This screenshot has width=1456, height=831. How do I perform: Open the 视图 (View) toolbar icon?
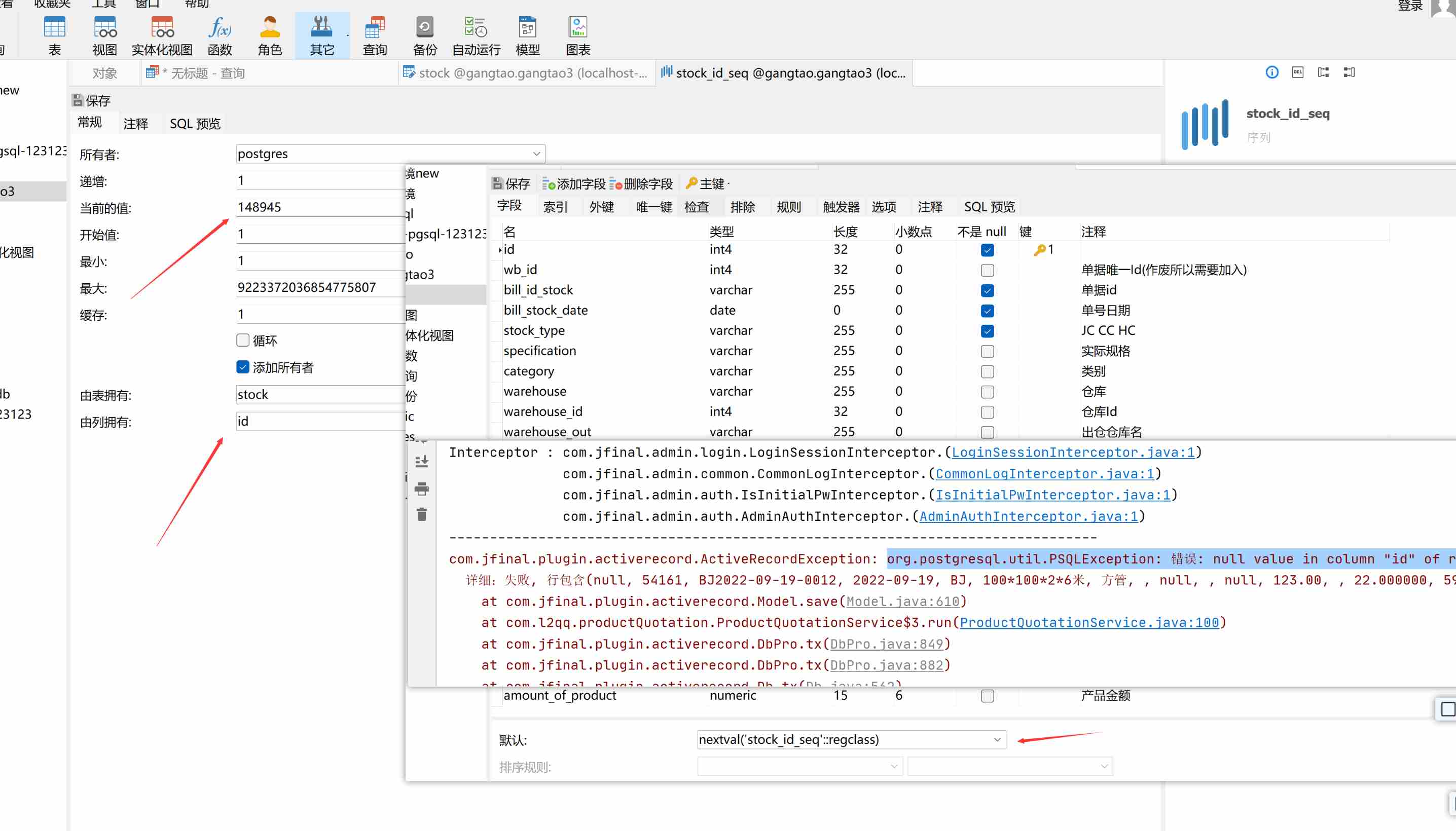click(x=104, y=35)
